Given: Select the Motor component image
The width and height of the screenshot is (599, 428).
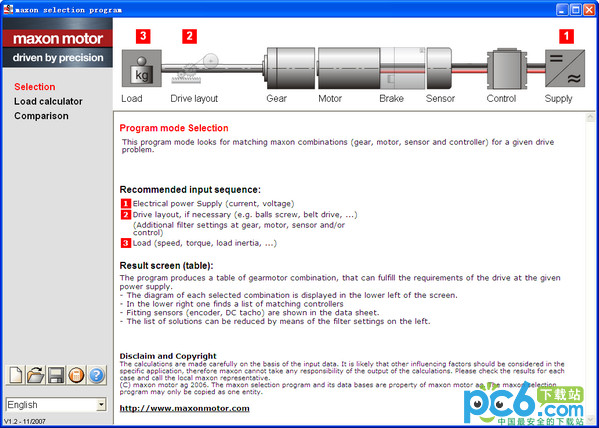Looking at the screenshot, I should [x=349, y=68].
